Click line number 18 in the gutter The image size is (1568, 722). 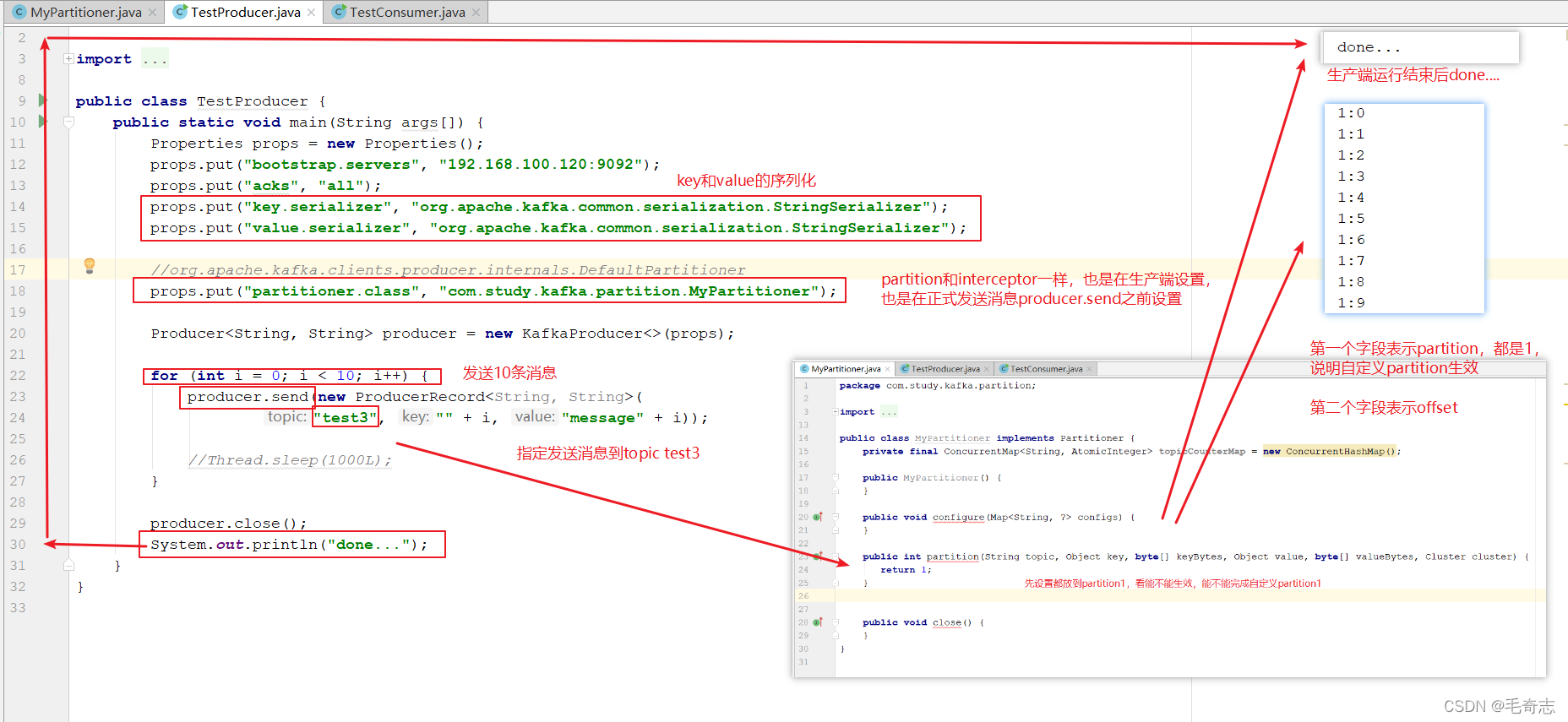pyautogui.click(x=18, y=291)
